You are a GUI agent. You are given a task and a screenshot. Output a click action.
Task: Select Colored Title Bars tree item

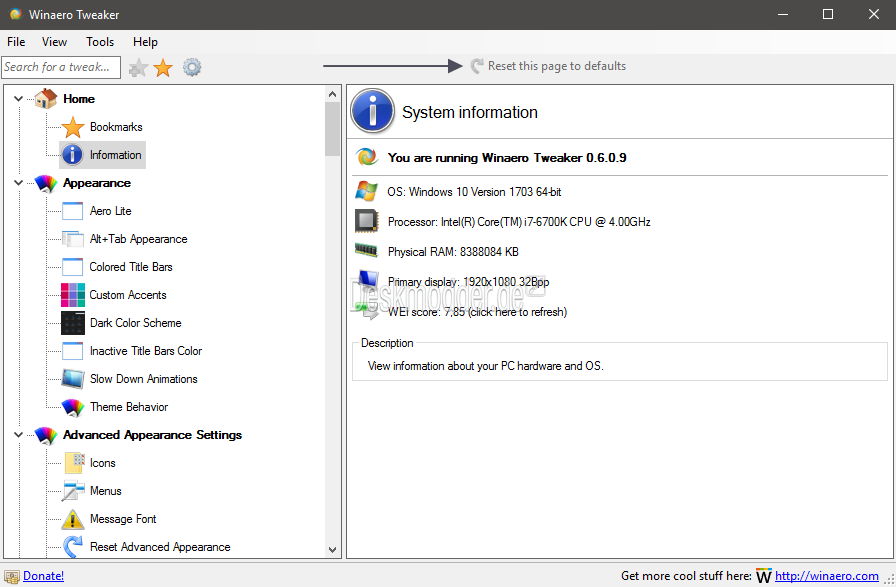(131, 267)
